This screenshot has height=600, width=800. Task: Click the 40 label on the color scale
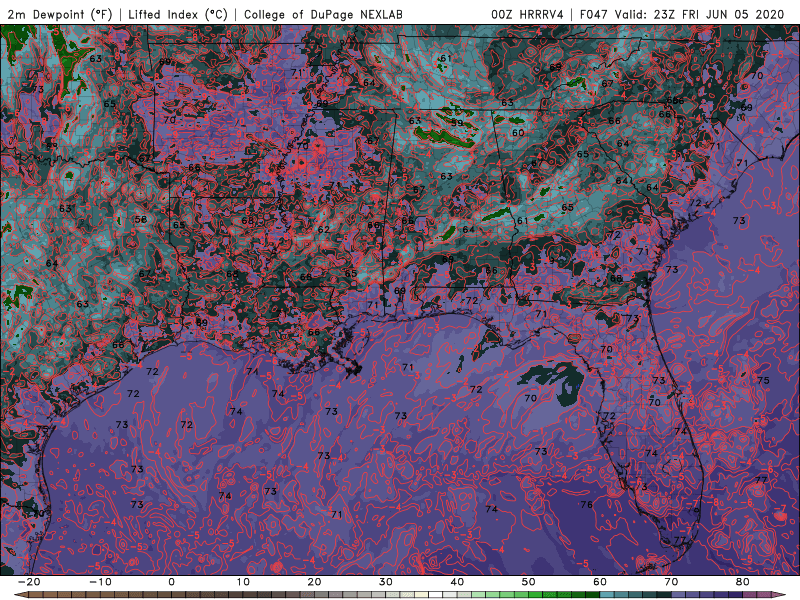click(x=457, y=582)
